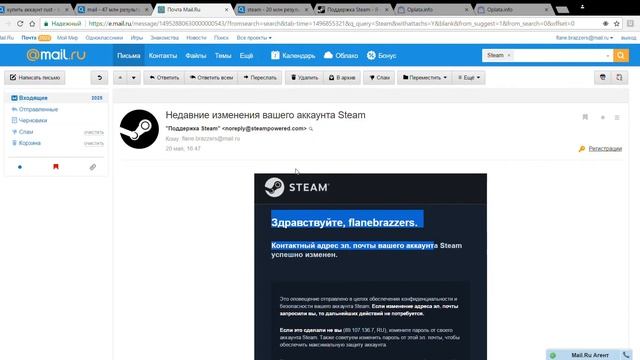
Task: Click the orange search button
Action: (621, 55)
